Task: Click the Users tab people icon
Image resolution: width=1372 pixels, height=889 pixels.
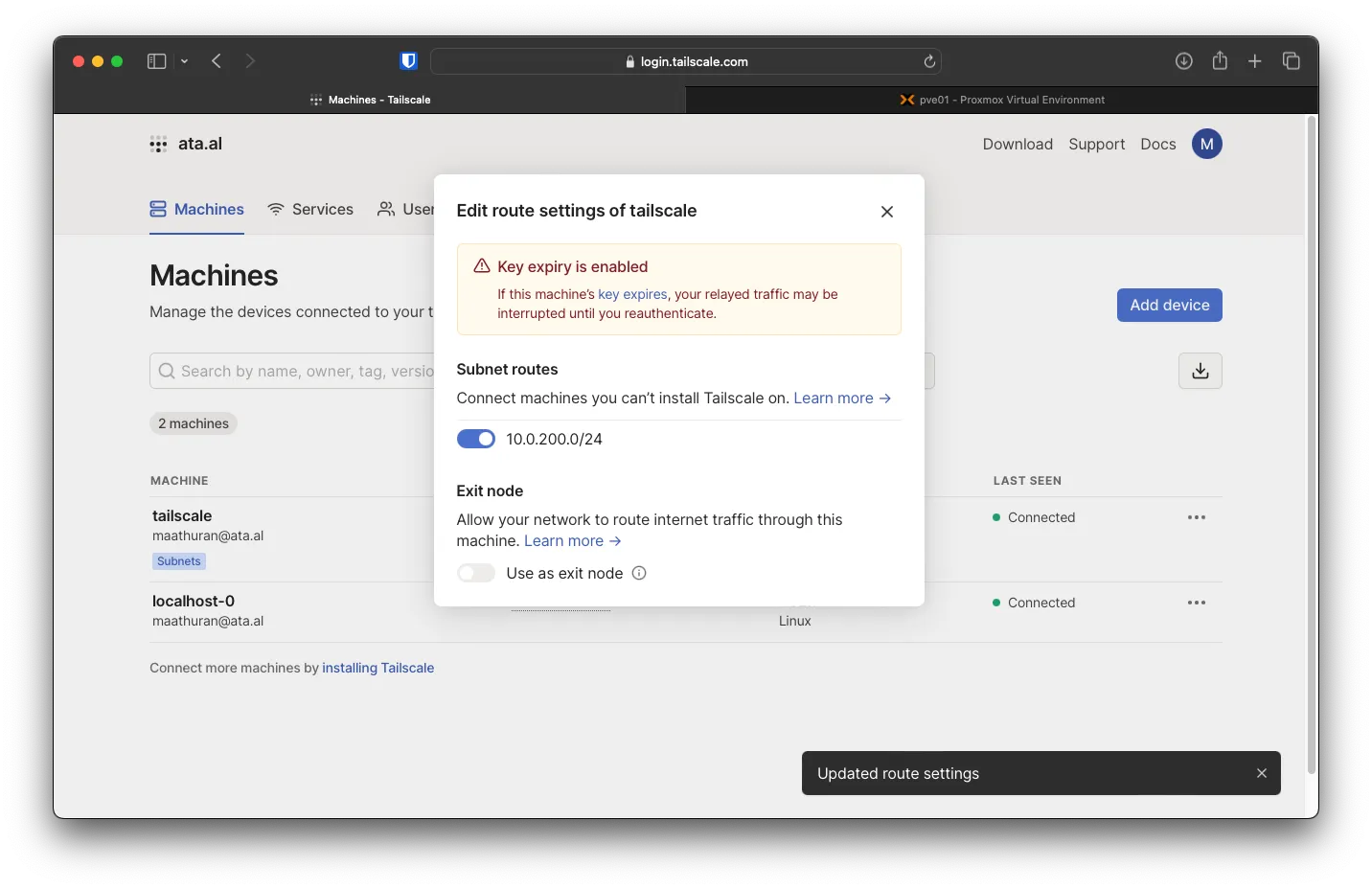Action: point(386,209)
